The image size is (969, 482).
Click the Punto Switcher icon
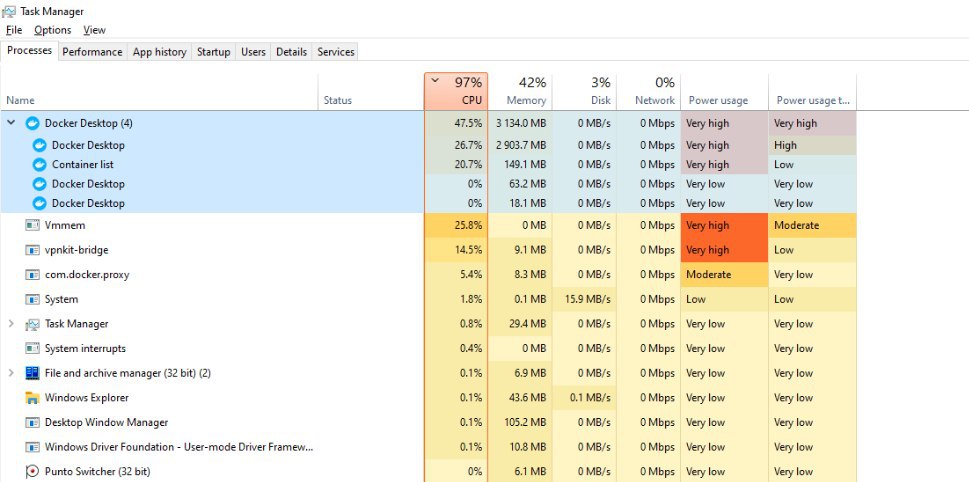(x=32, y=471)
